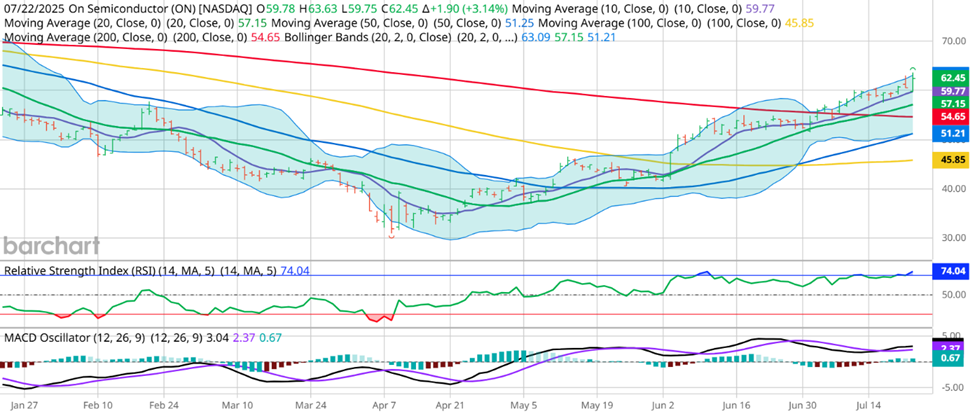Click the Mar 10 date label
This screenshot has height=416, width=975.
pyautogui.click(x=240, y=404)
